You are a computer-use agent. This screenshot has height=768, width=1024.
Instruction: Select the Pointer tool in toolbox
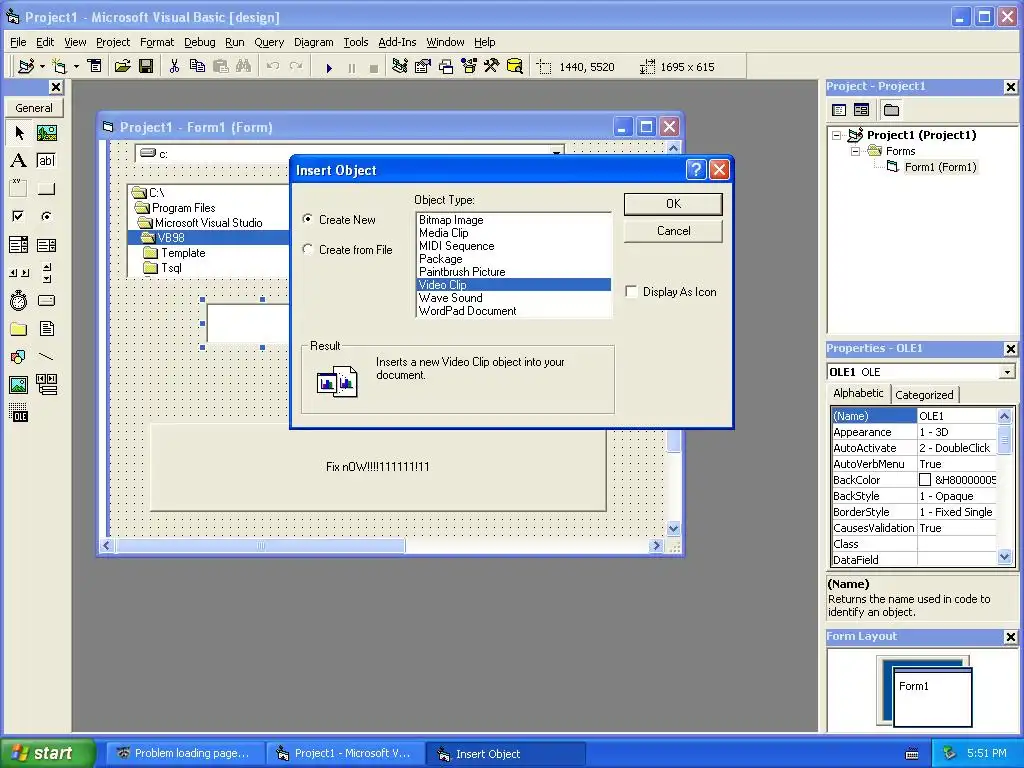(19, 133)
